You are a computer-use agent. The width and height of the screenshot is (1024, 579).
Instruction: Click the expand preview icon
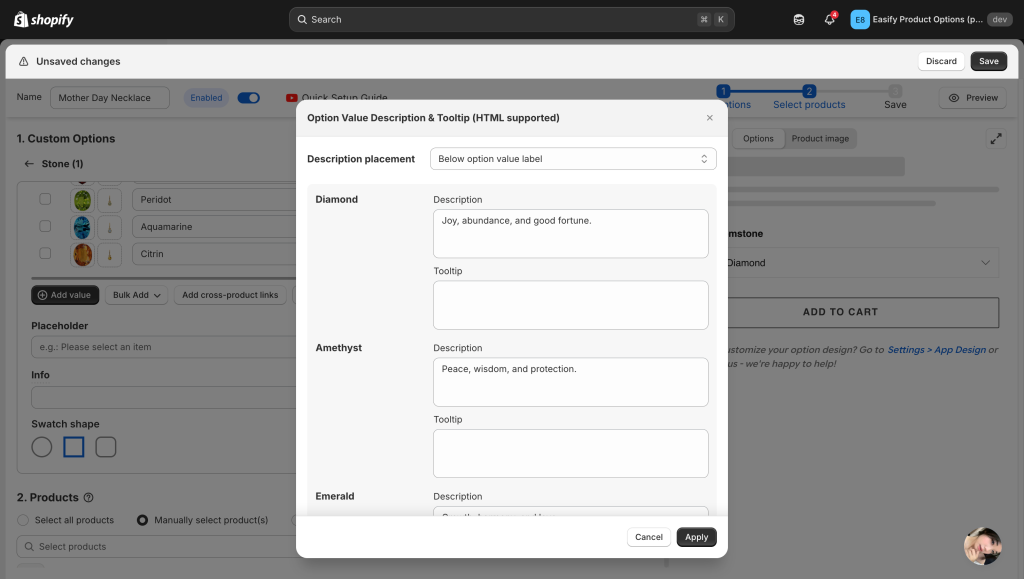(x=996, y=139)
